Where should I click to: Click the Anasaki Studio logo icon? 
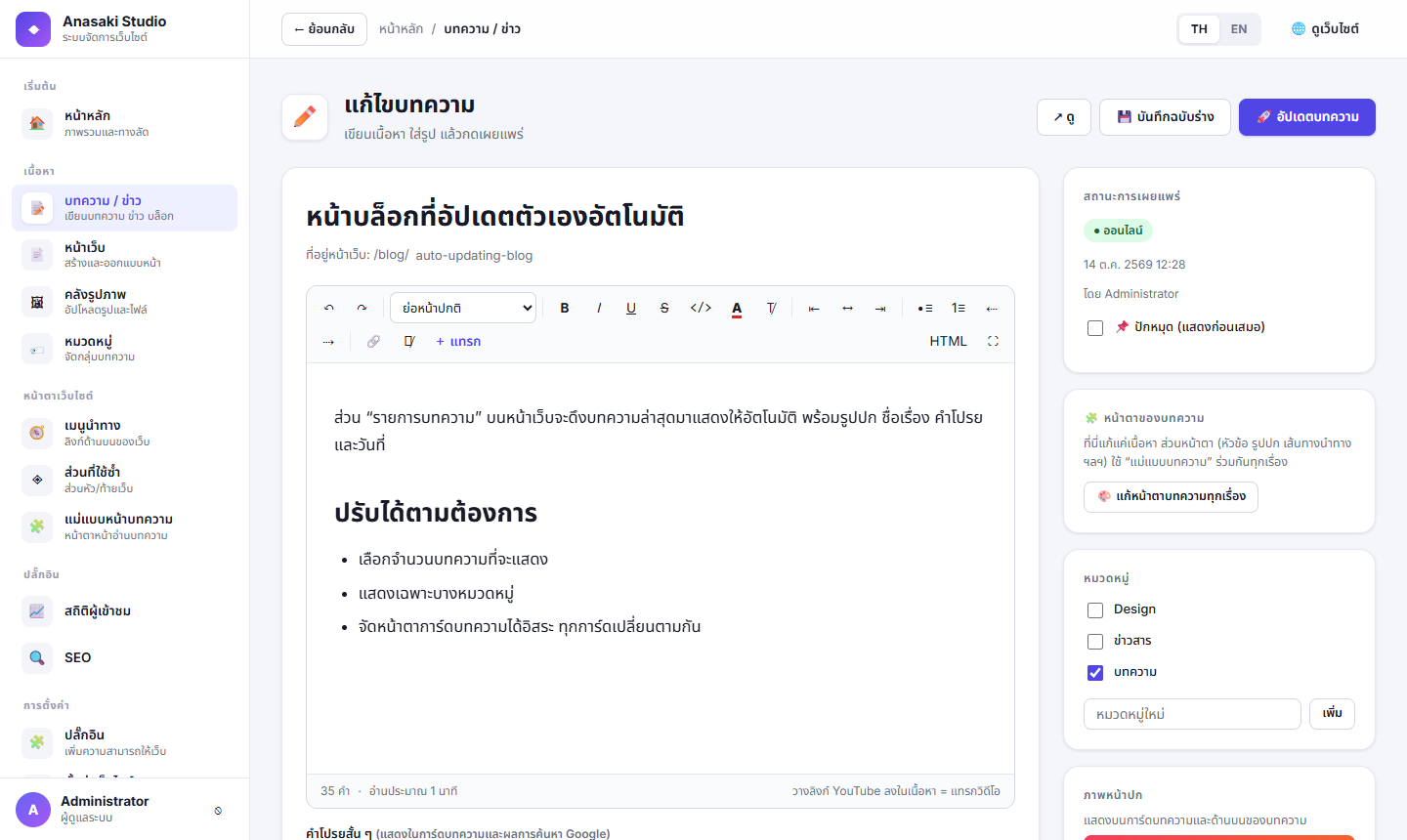click(33, 29)
